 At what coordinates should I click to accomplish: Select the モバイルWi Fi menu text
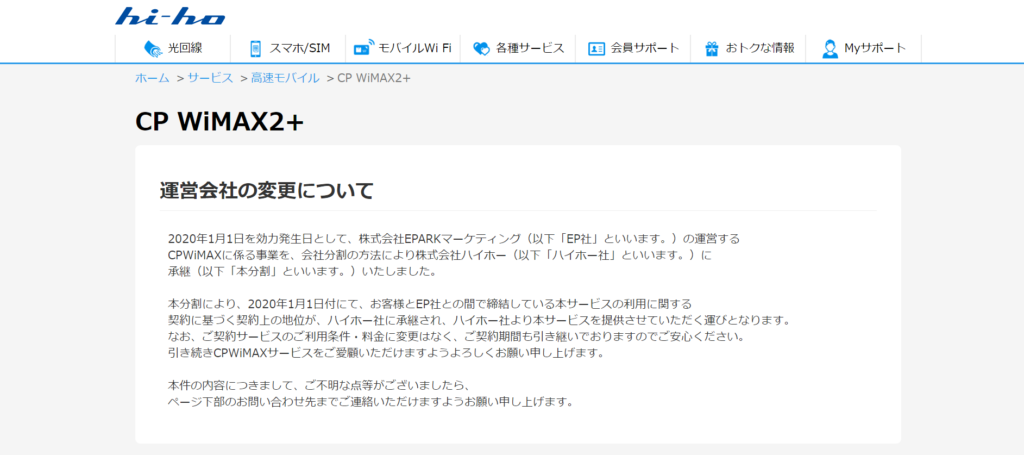(x=415, y=48)
